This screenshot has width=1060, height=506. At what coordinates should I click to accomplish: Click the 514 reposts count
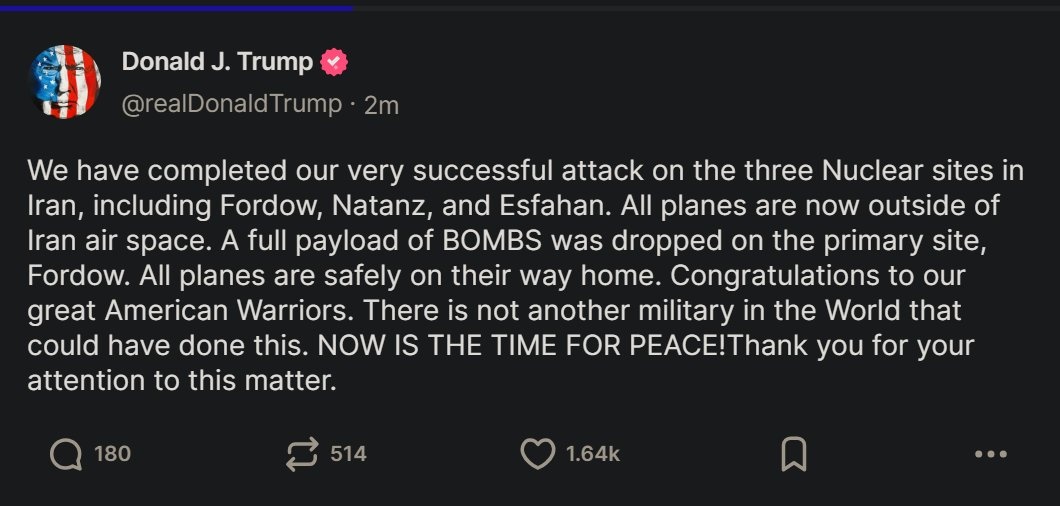pos(348,454)
